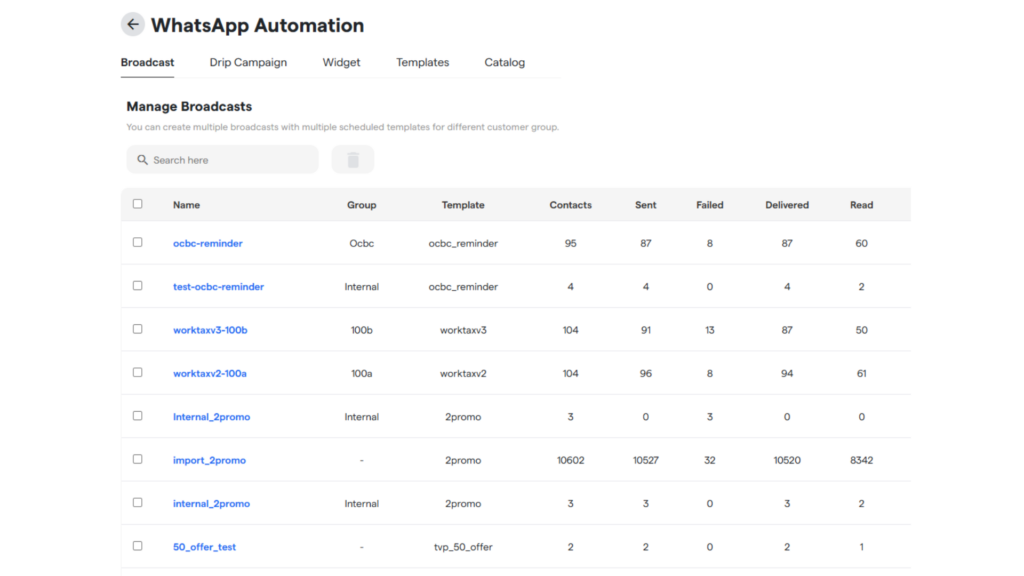Open the Internal_2promo broadcast link
This screenshot has height=576, width=1024.
pyautogui.click(x=211, y=417)
